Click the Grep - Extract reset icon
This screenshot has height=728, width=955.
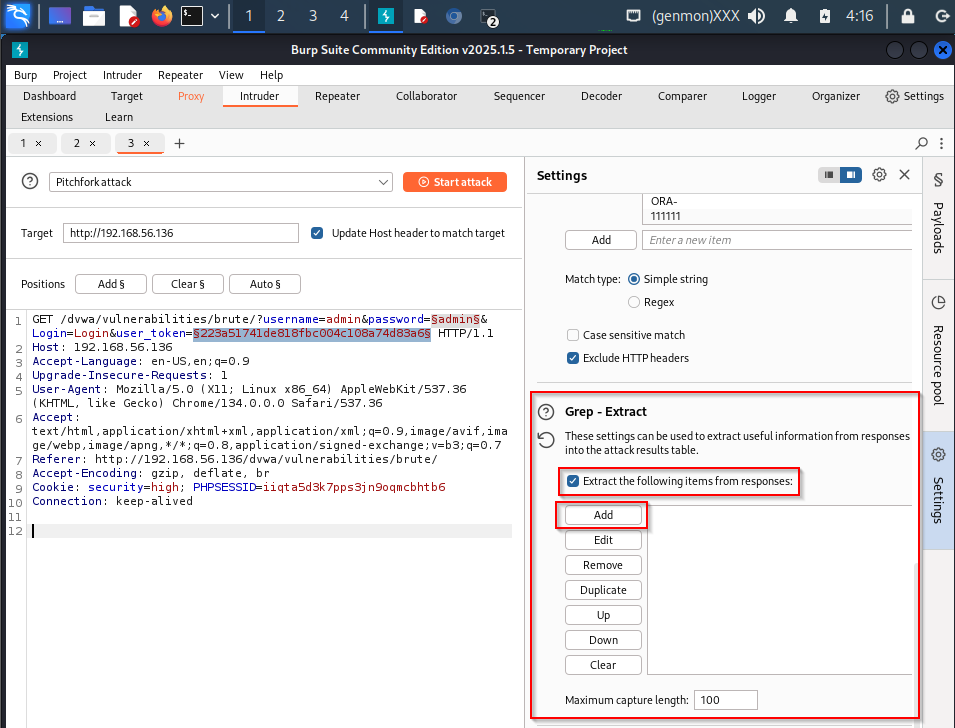tap(546, 439)
